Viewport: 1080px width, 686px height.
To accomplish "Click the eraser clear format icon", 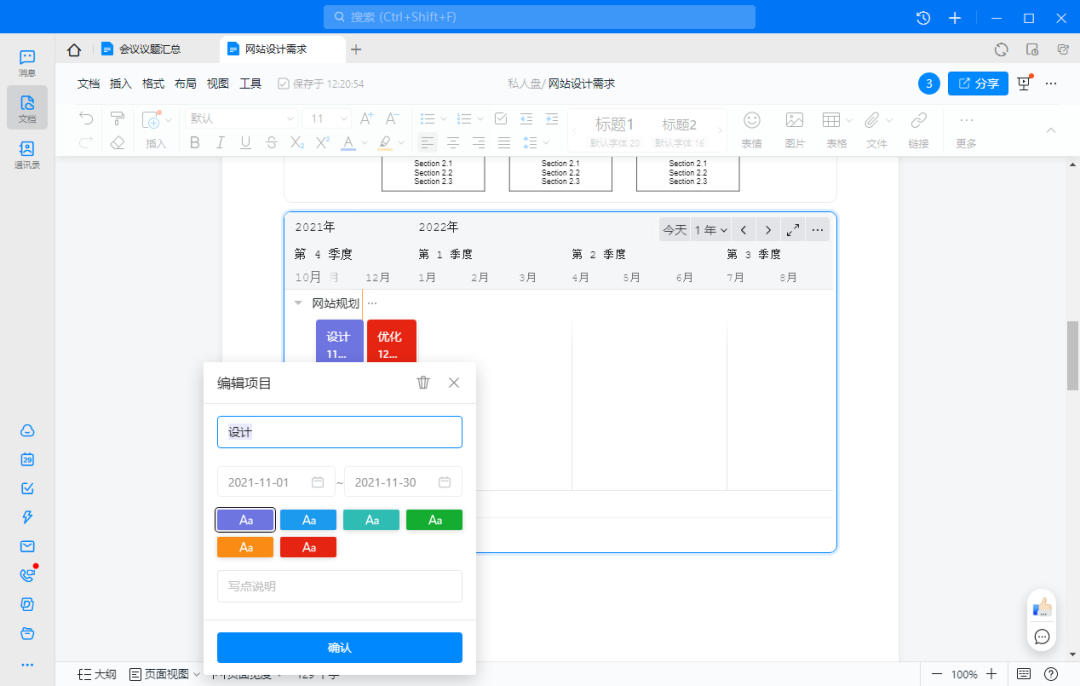I will pos(118,143).
